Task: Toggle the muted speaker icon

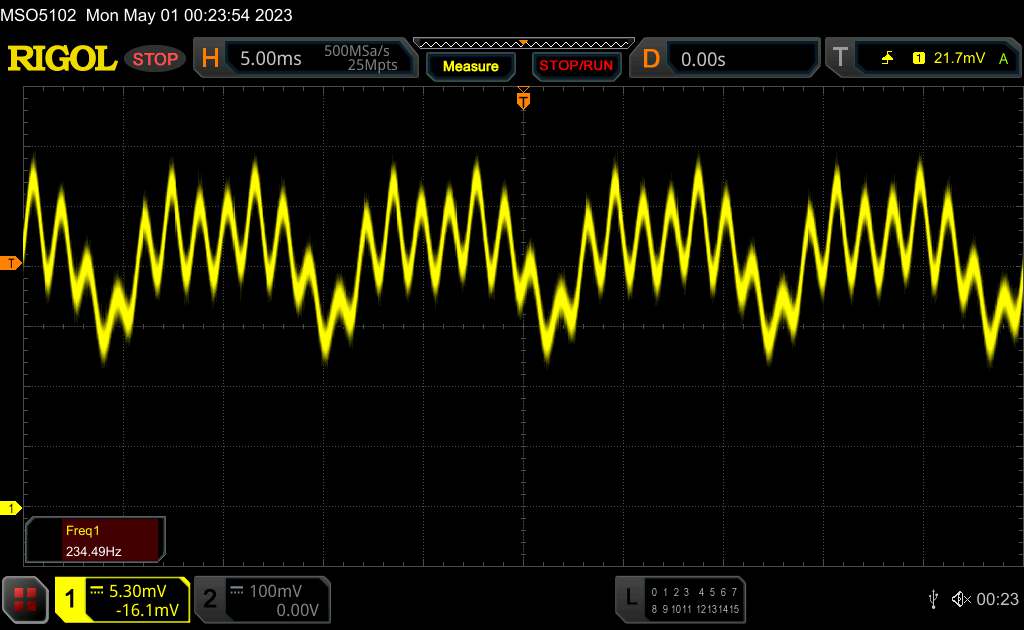Action: pos(961,599)
